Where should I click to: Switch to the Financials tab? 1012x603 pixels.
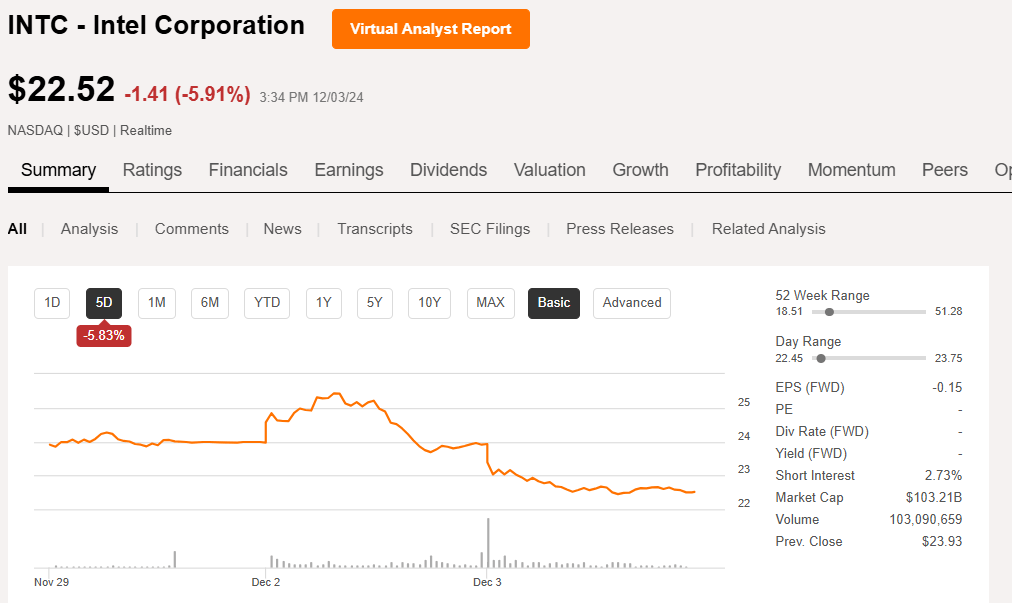pyautogui.click(x=248, y=170)
